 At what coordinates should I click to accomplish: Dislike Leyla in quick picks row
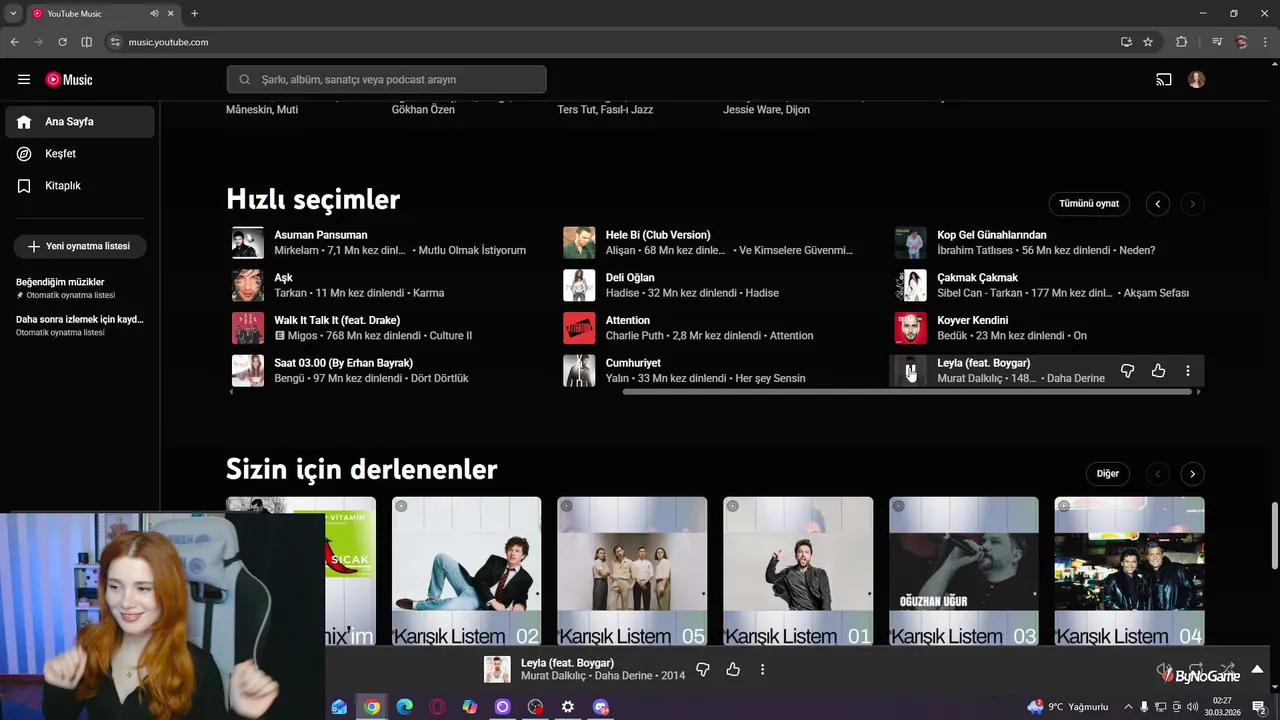pos(1127,371)
